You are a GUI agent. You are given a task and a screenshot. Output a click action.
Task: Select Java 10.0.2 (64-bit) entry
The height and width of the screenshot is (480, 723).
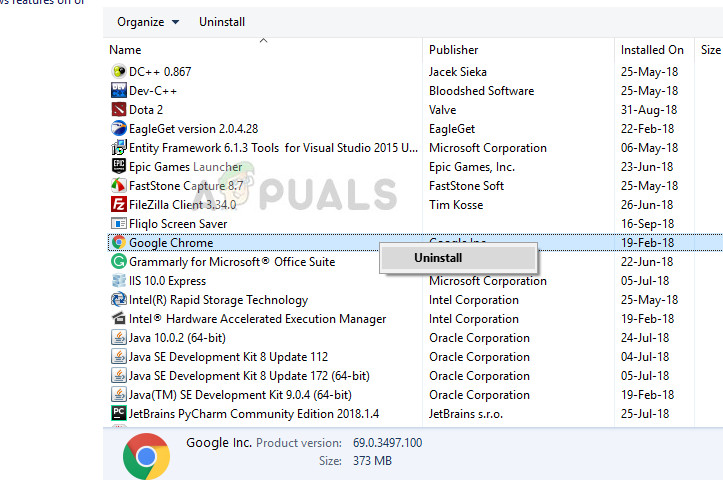(x=177, y=338)
